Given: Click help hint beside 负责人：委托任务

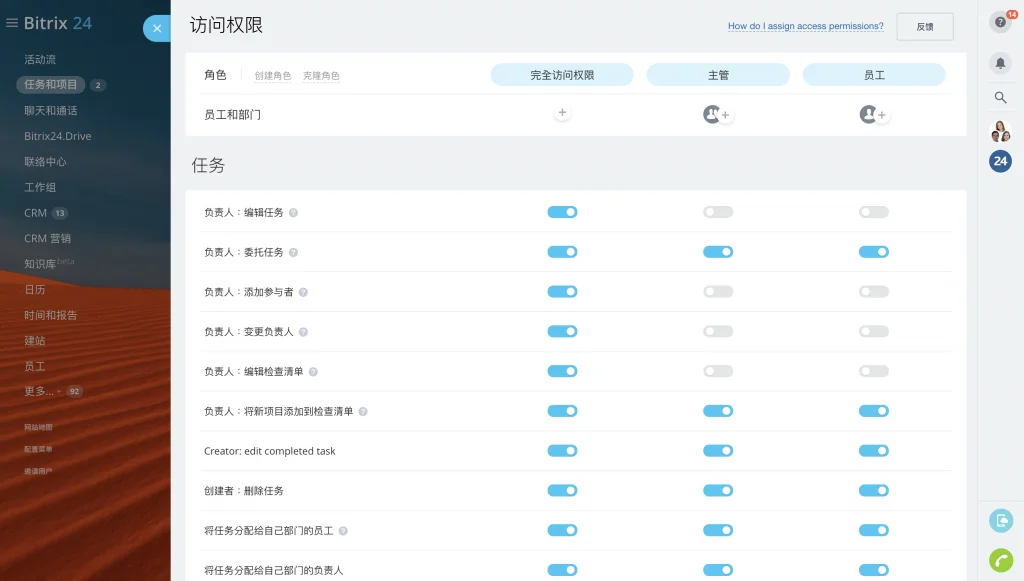Looking at the screenshot, I should pyautogui.click(x=293, y=253).
